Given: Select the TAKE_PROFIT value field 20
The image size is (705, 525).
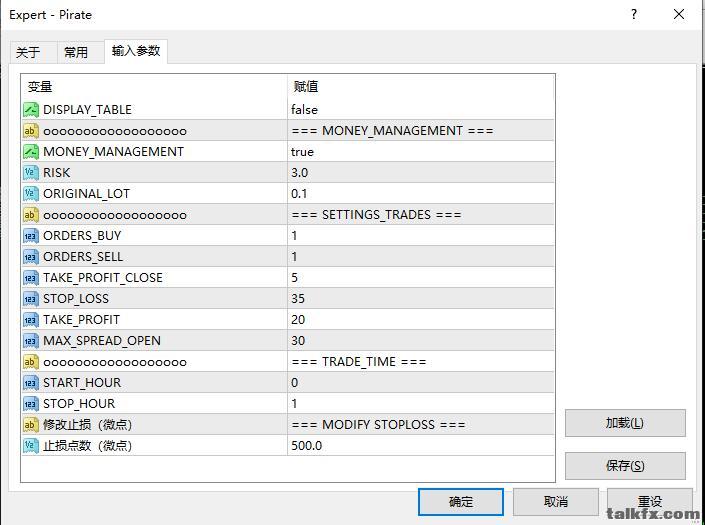Looking at the screenshot, I should (298, 319).
